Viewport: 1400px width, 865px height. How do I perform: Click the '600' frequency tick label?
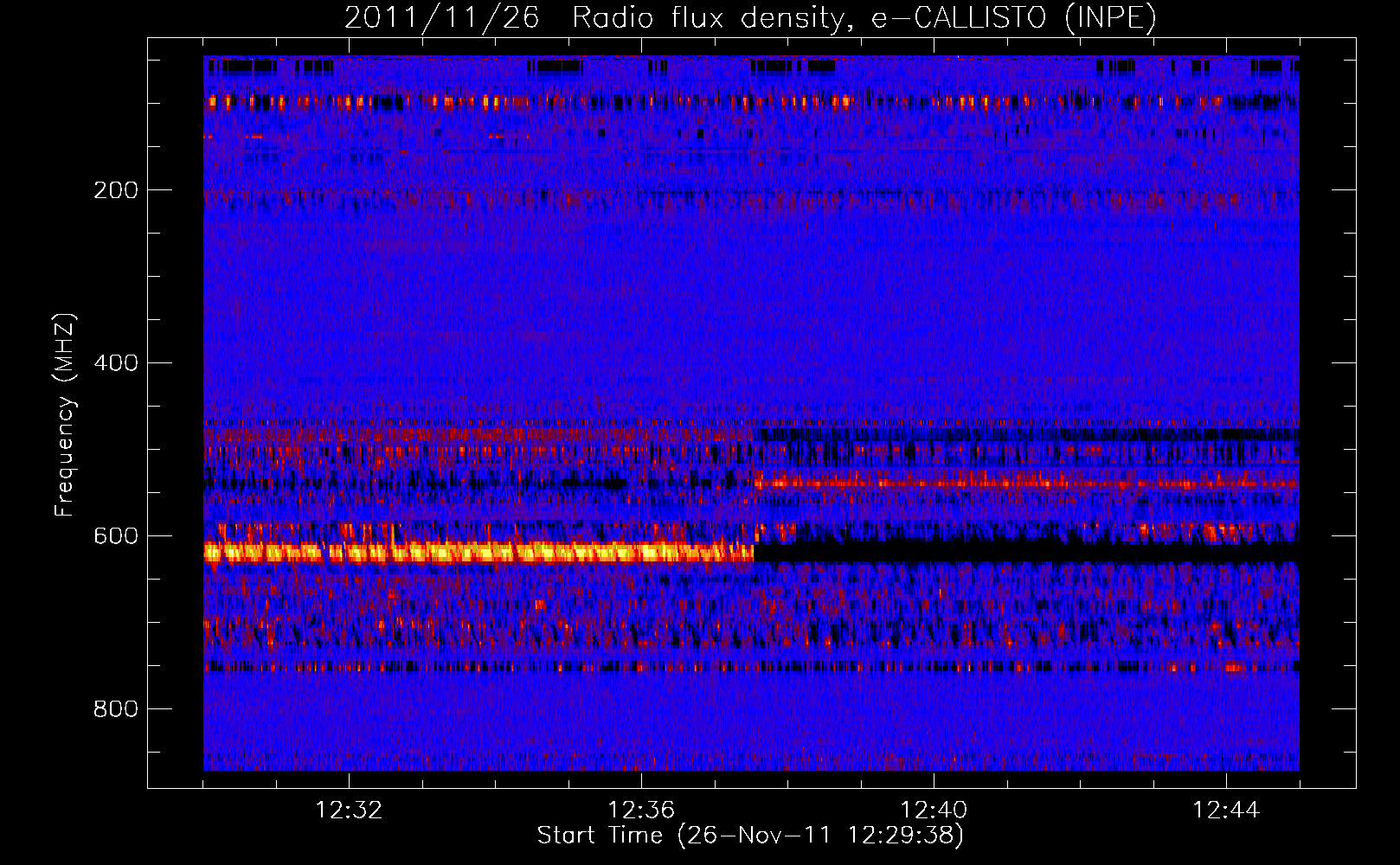[116, 536]
